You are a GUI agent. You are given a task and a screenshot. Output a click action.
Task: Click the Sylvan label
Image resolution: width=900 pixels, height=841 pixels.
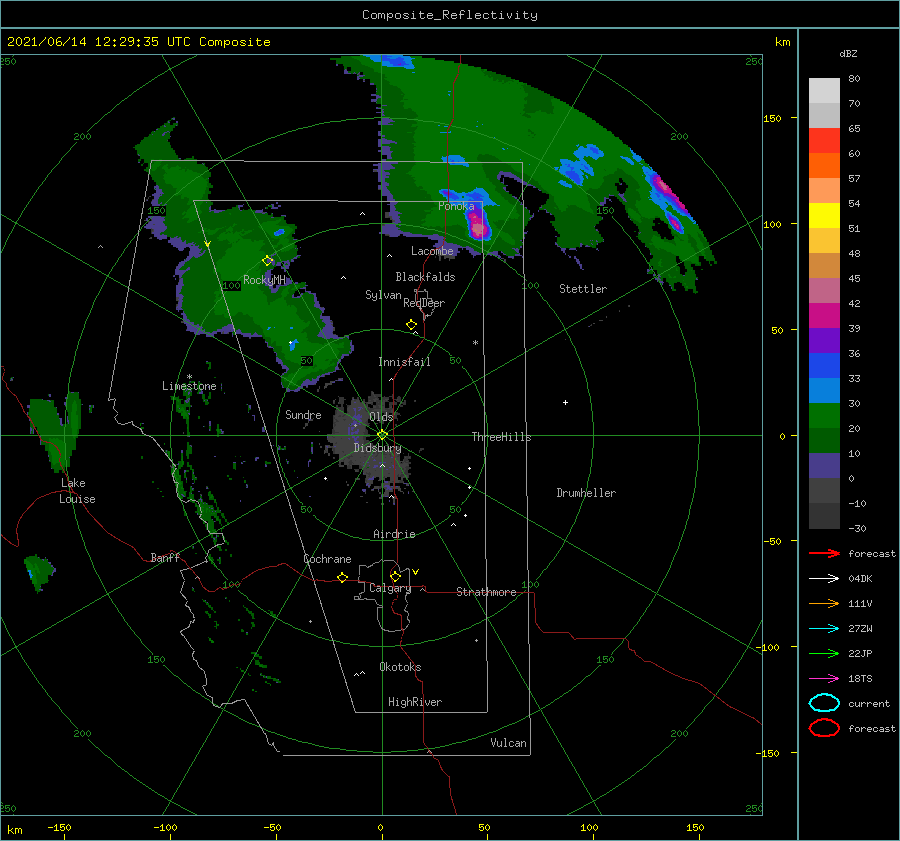coord(383,295)
